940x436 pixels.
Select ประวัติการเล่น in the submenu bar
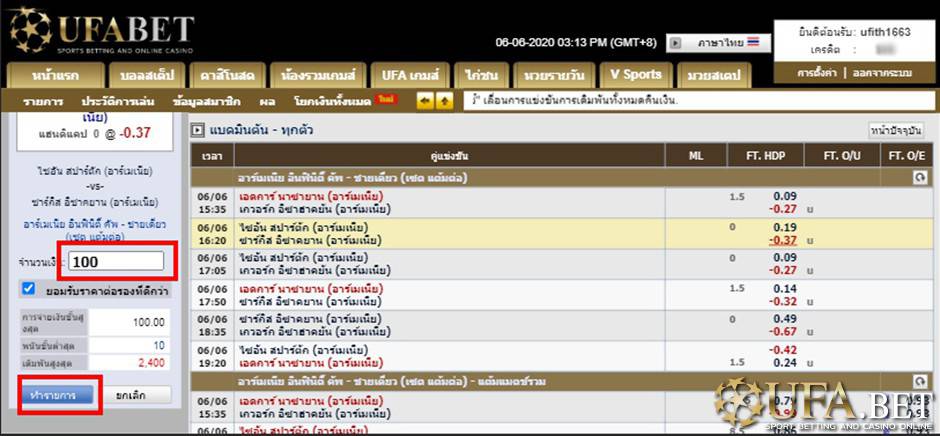(118, 102)
